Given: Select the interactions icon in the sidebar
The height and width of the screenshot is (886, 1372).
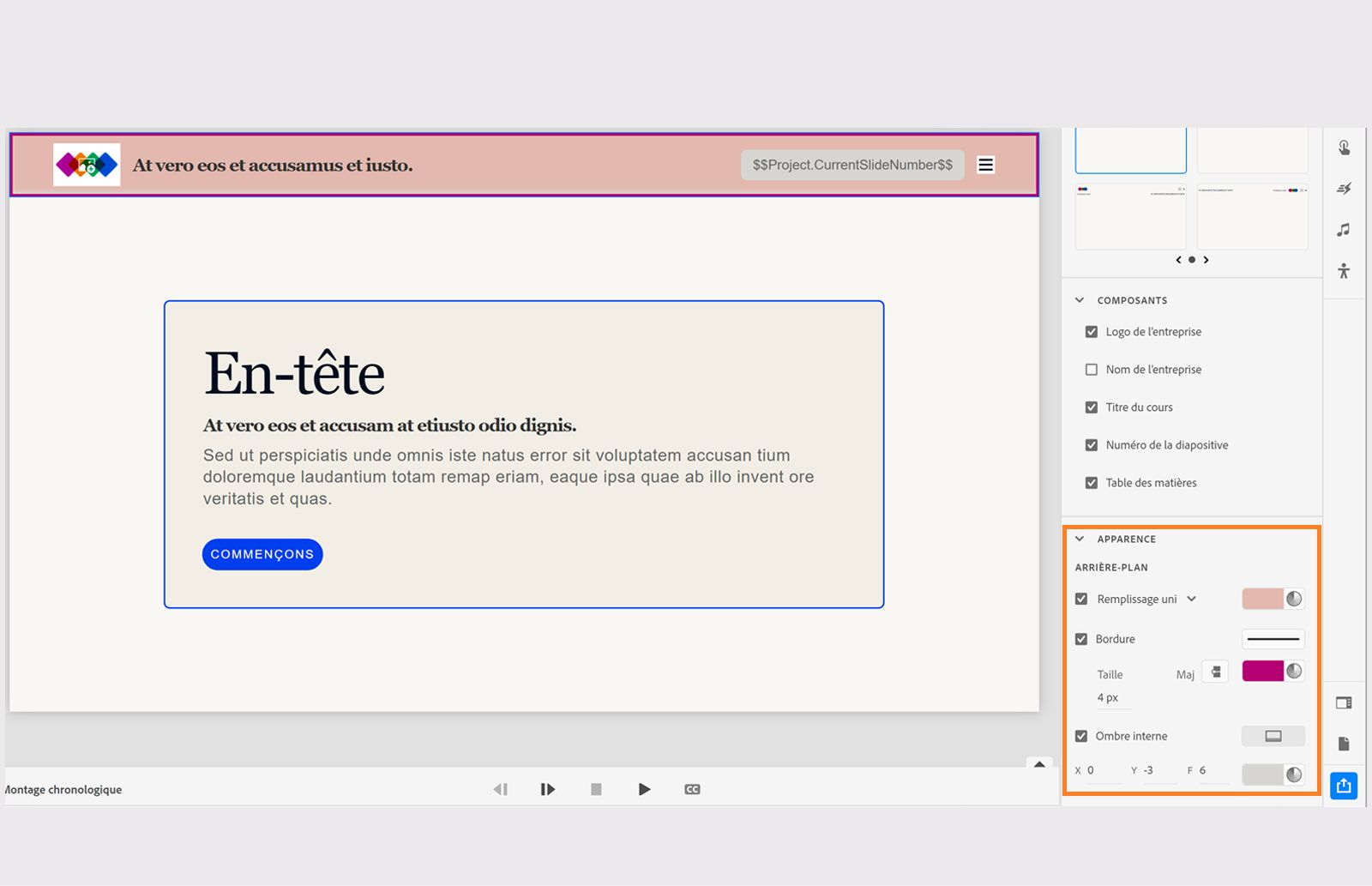Looking at the screenshot, I should (x=1344, y=147).
